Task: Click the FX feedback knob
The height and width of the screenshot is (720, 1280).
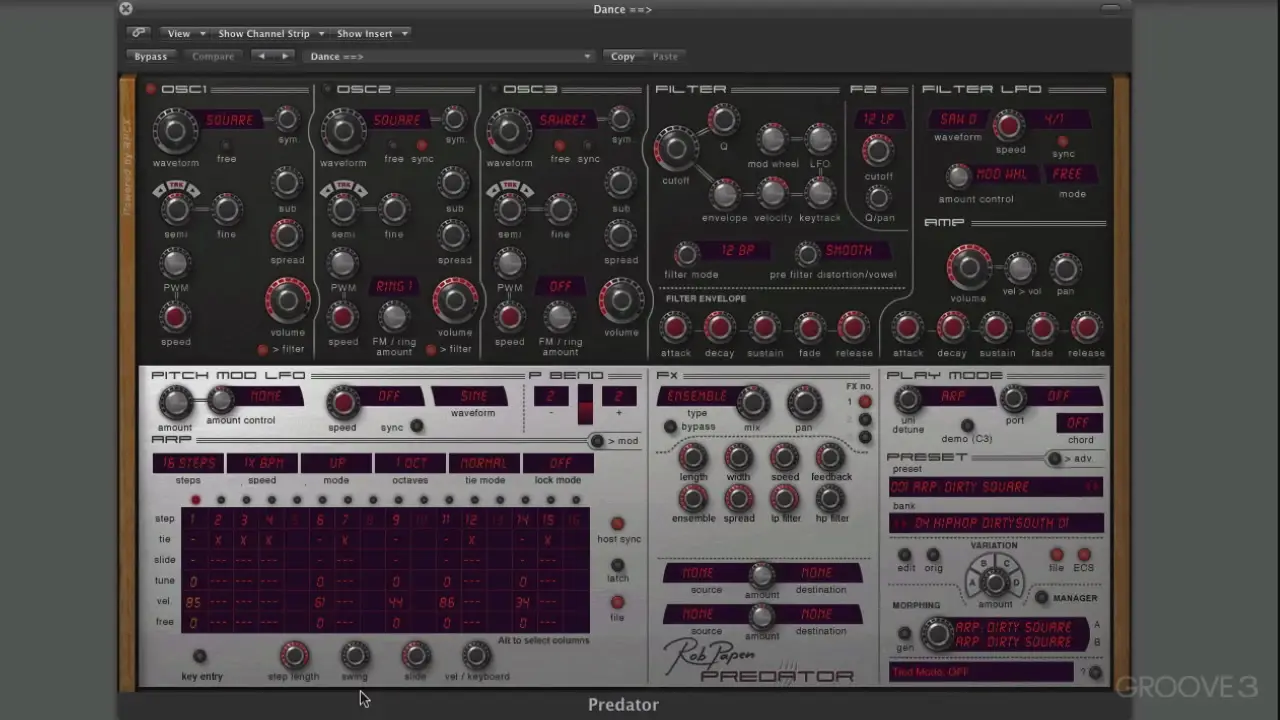Action: coord(830,458)
